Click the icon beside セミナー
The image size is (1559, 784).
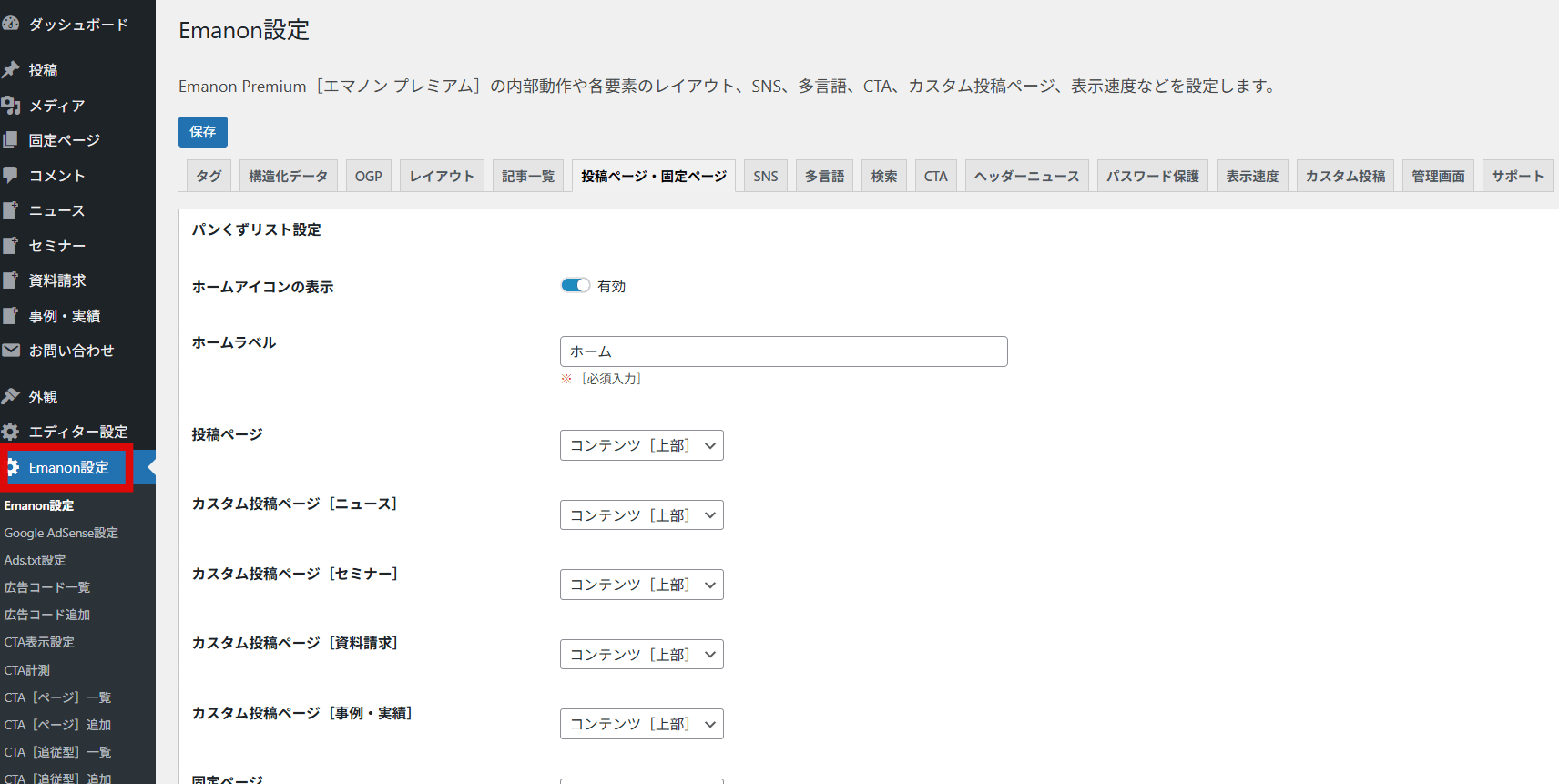[x=10, y=246]
